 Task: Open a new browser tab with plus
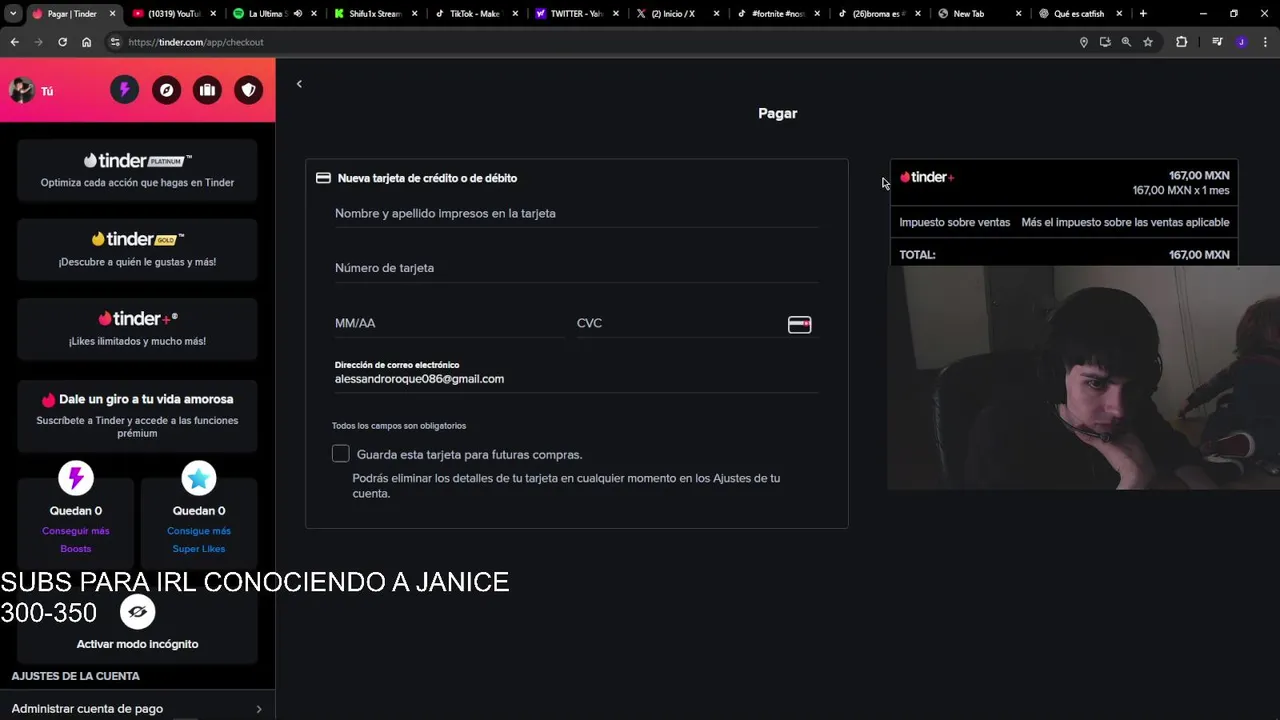(1143, 14)
